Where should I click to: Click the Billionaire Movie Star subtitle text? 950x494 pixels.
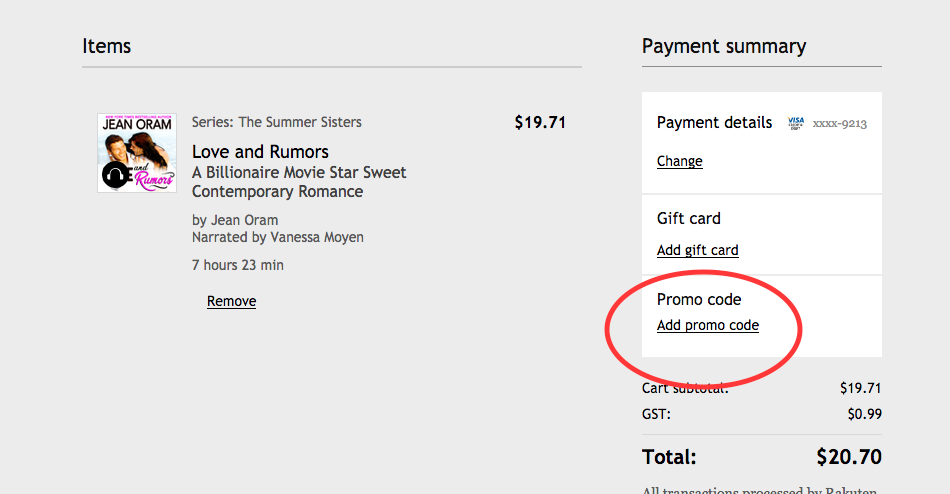[298, 181]
